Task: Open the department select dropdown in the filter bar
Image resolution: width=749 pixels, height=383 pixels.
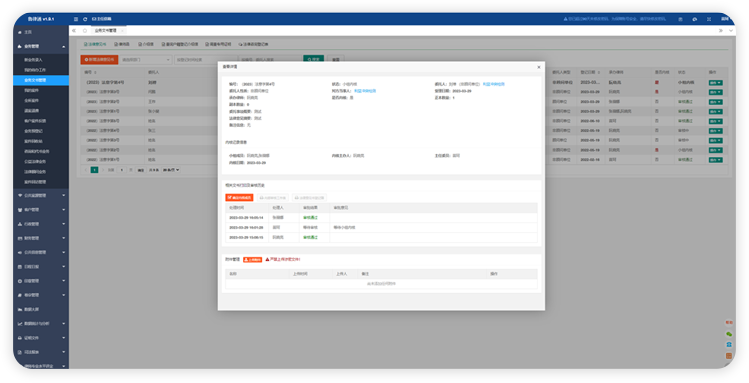Action: (x=145, y=60)
